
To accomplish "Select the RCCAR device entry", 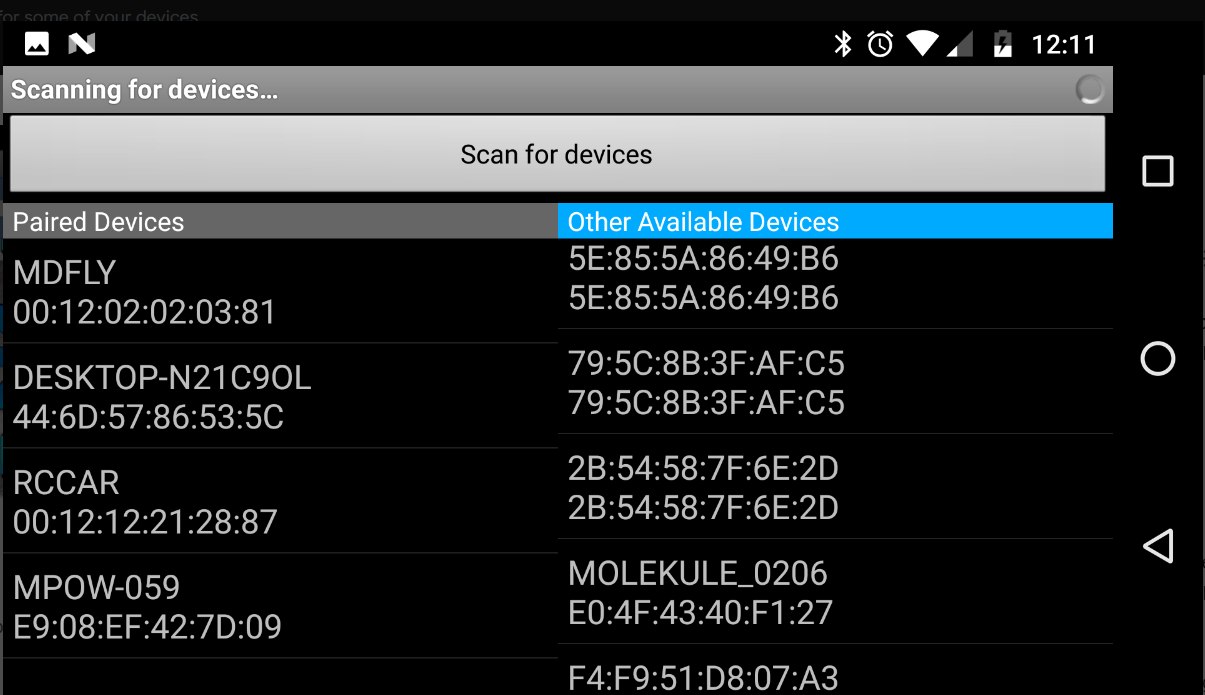I will pyautogui.click(x=280, y=500).
